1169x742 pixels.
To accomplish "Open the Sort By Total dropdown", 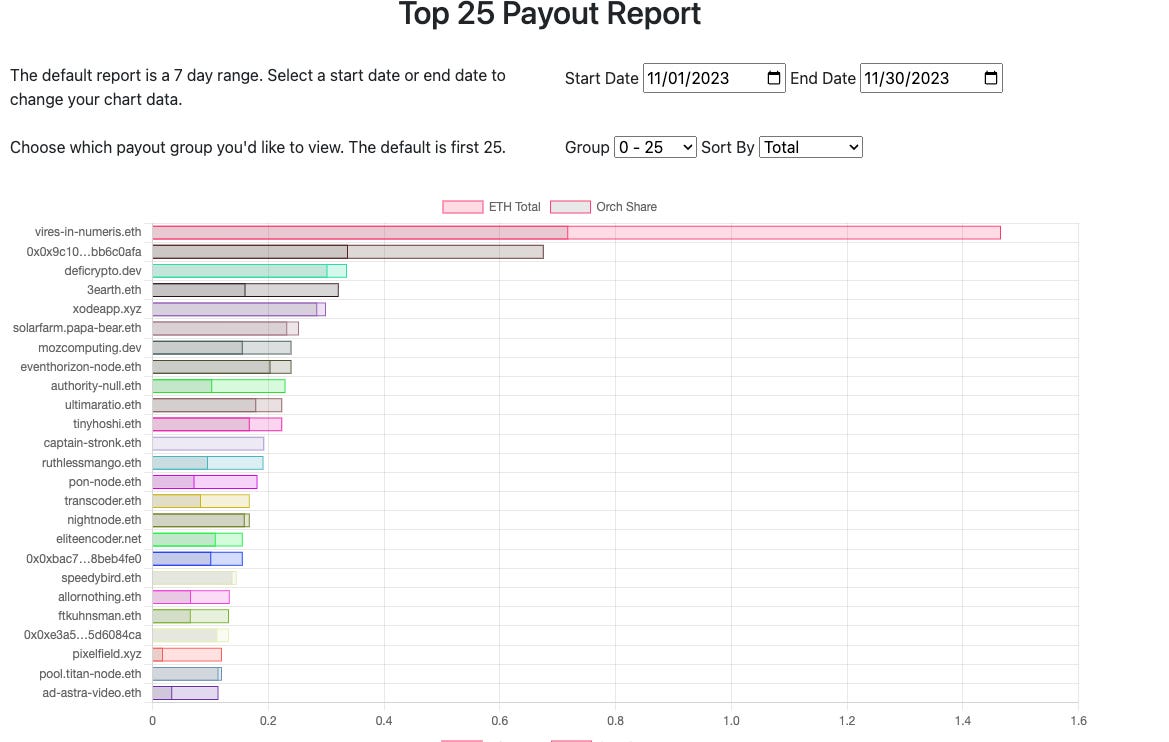I will (810, 147).
